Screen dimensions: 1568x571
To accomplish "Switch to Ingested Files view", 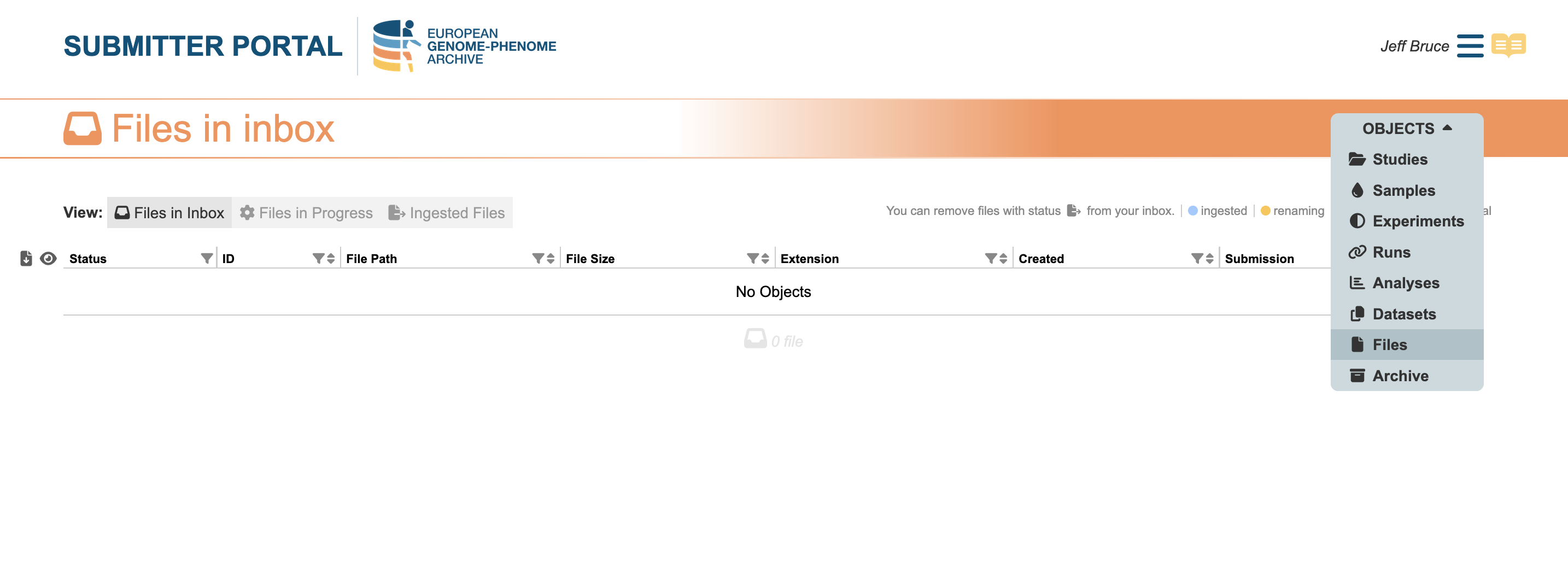I will click(x=447, y=213).
